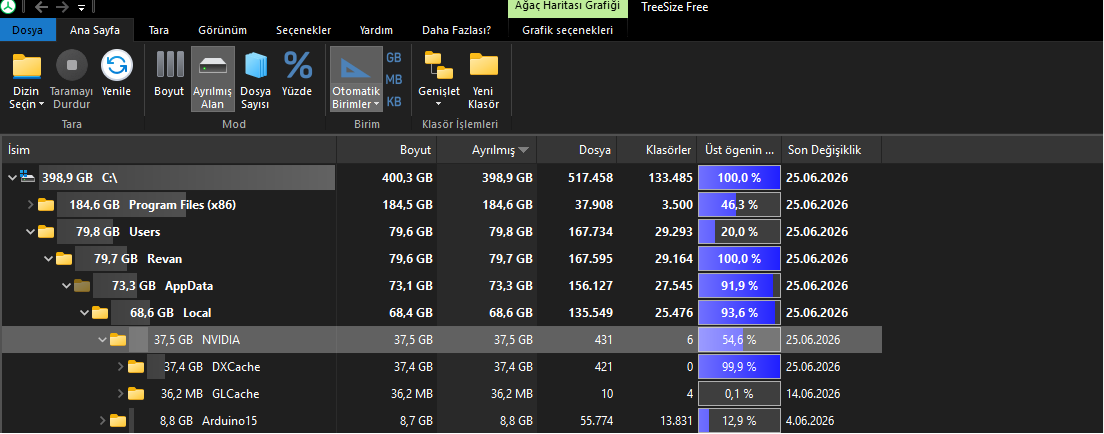This screenshot has height=434, width=1104.
Task: Click the 517.458 file count cell
Action: click(x=590, y=178)
